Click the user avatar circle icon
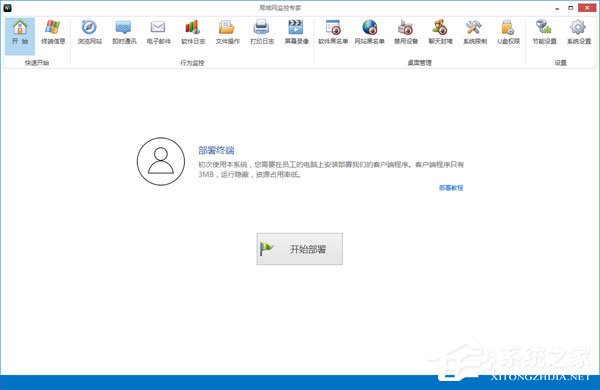600x390 pixels. click(x=161, y=162)
